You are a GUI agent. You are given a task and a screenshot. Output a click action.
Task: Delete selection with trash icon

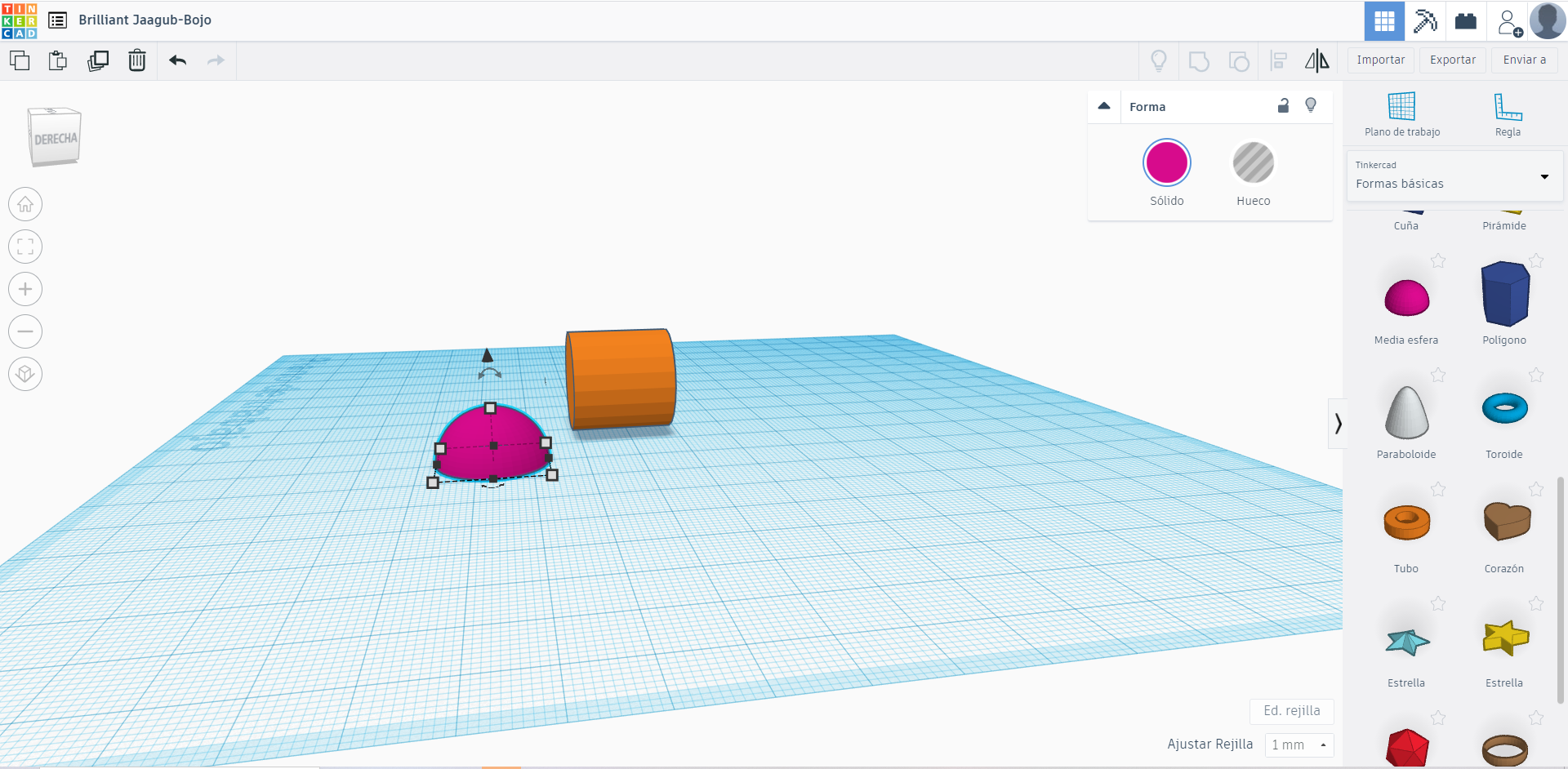click(x=137, y=60)
